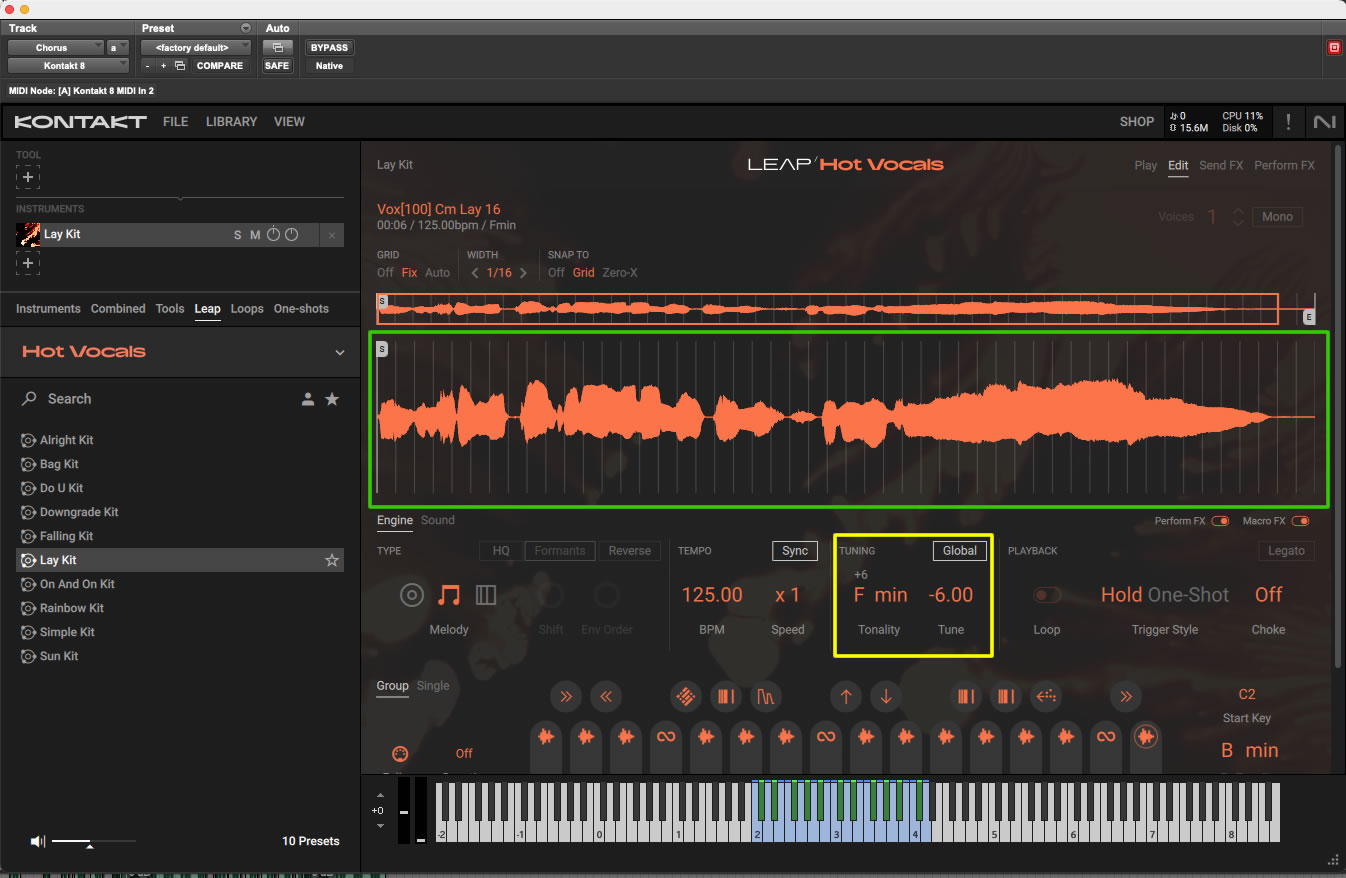
Task: Open the Kontakt FILE menu
Action: [x=175, y=122]
